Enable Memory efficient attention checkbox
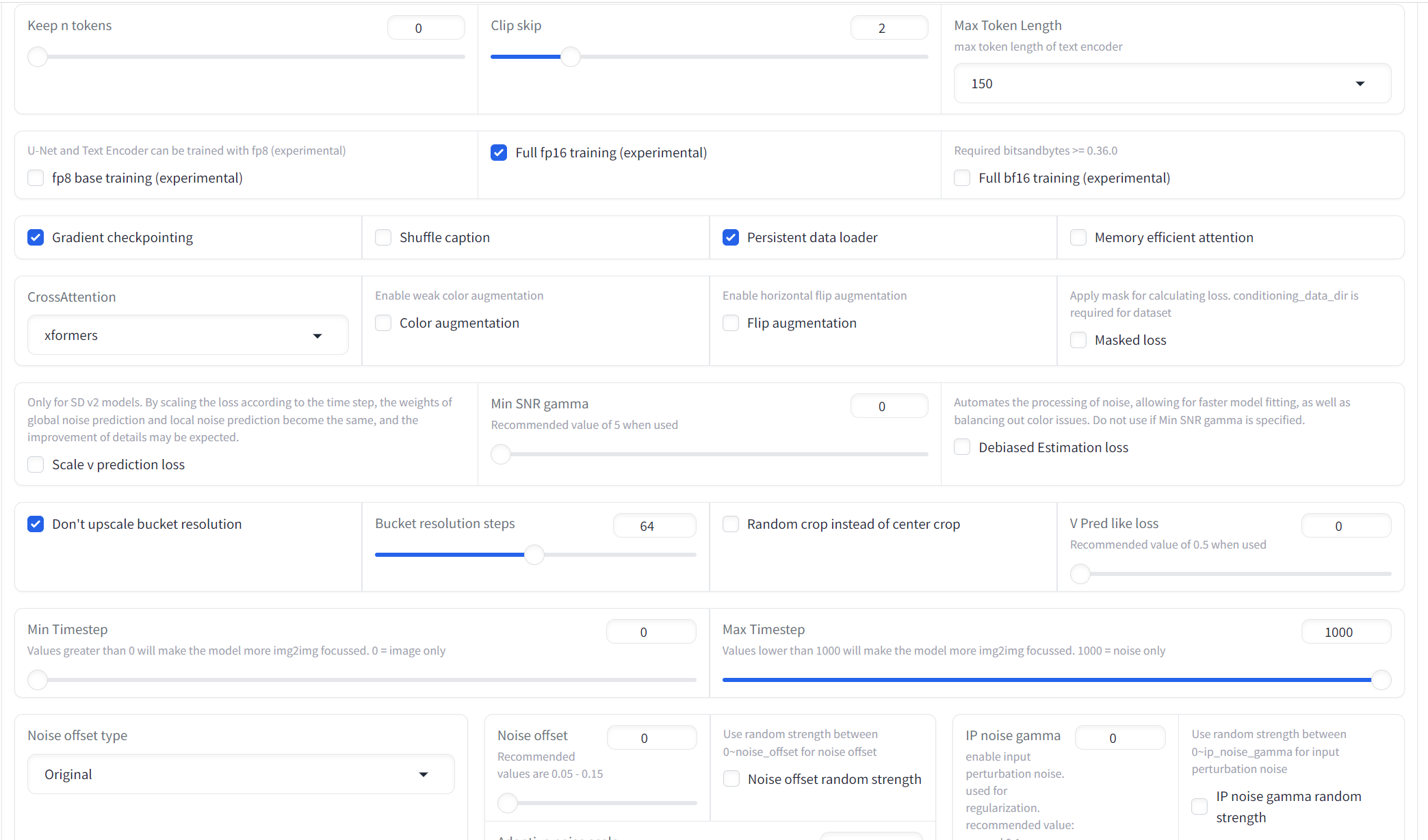Screen dimensions: 1428x840 click(x=1078, y=237)
